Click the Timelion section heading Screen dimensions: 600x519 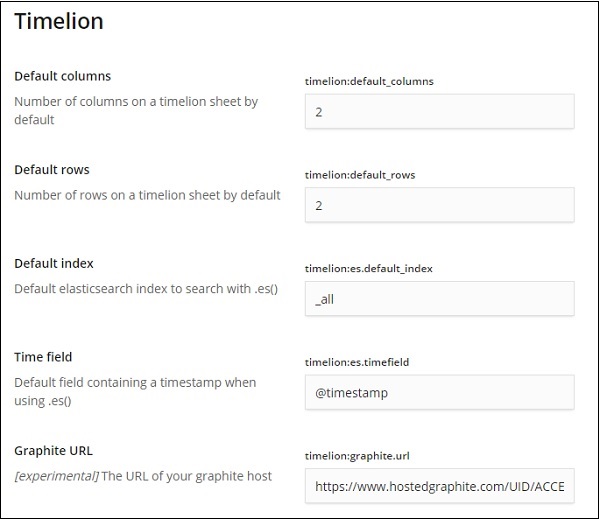pos(59,22)
